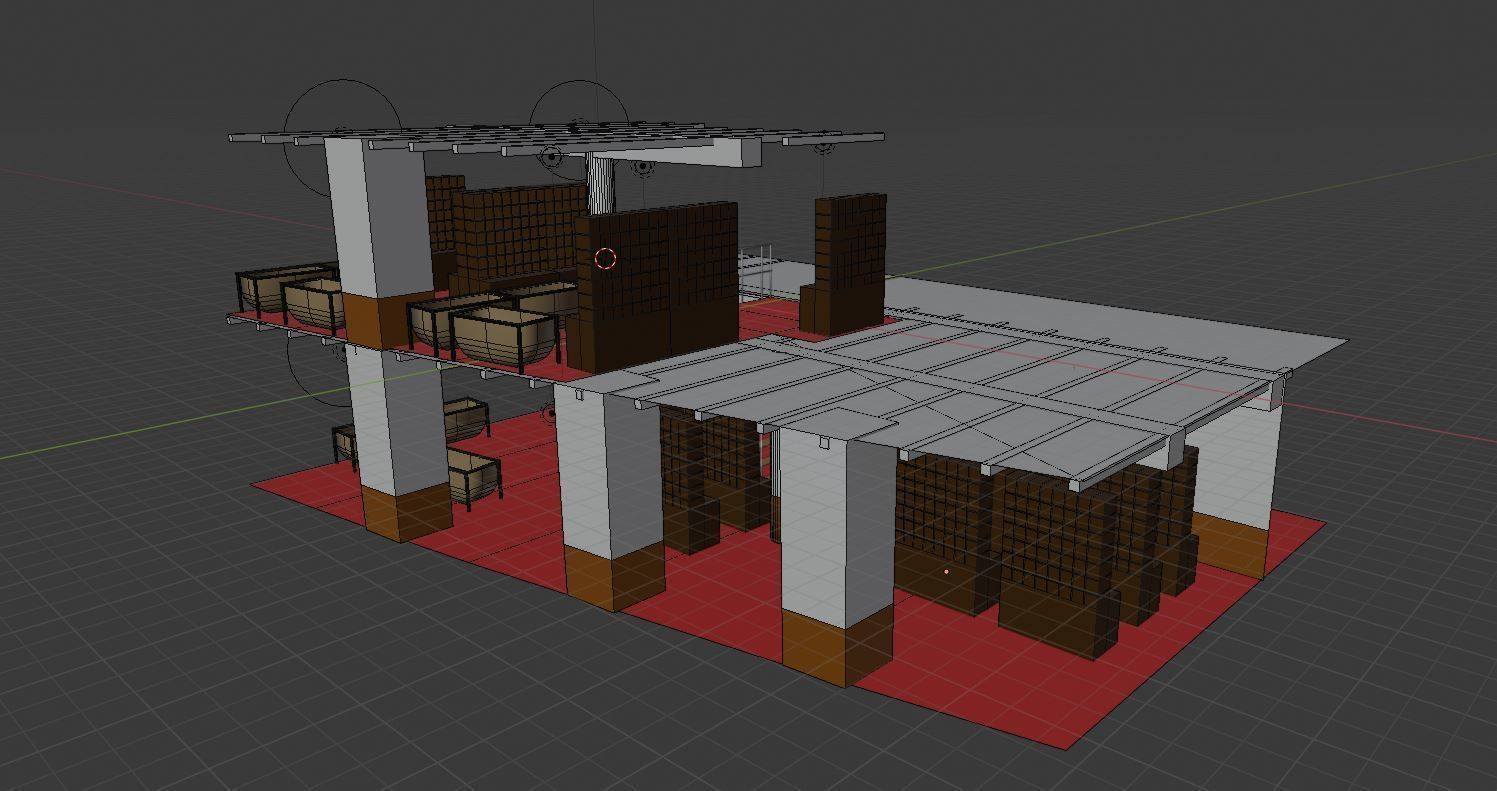The height and width of the screenshot is (791, 1497).
Task: Select lamp at right end of slatted roof
Action: [x=823, y=148]
